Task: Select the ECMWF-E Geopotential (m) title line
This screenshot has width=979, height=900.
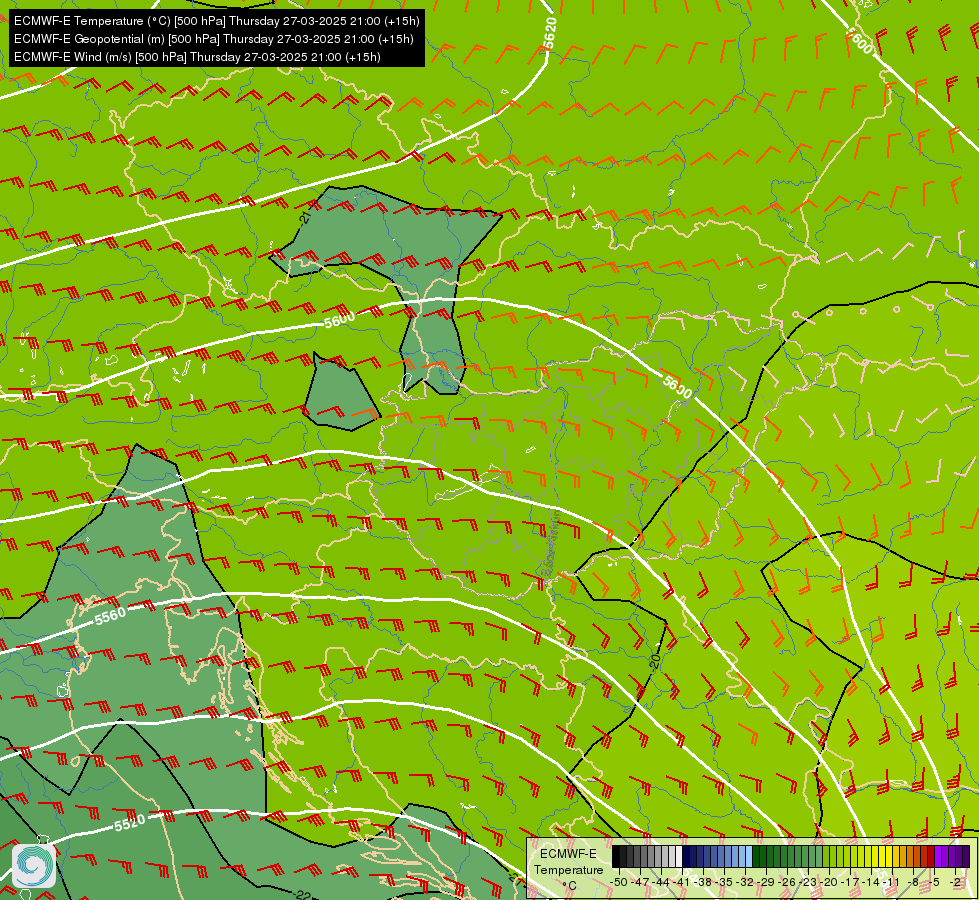Action: (x=214, y=39)
